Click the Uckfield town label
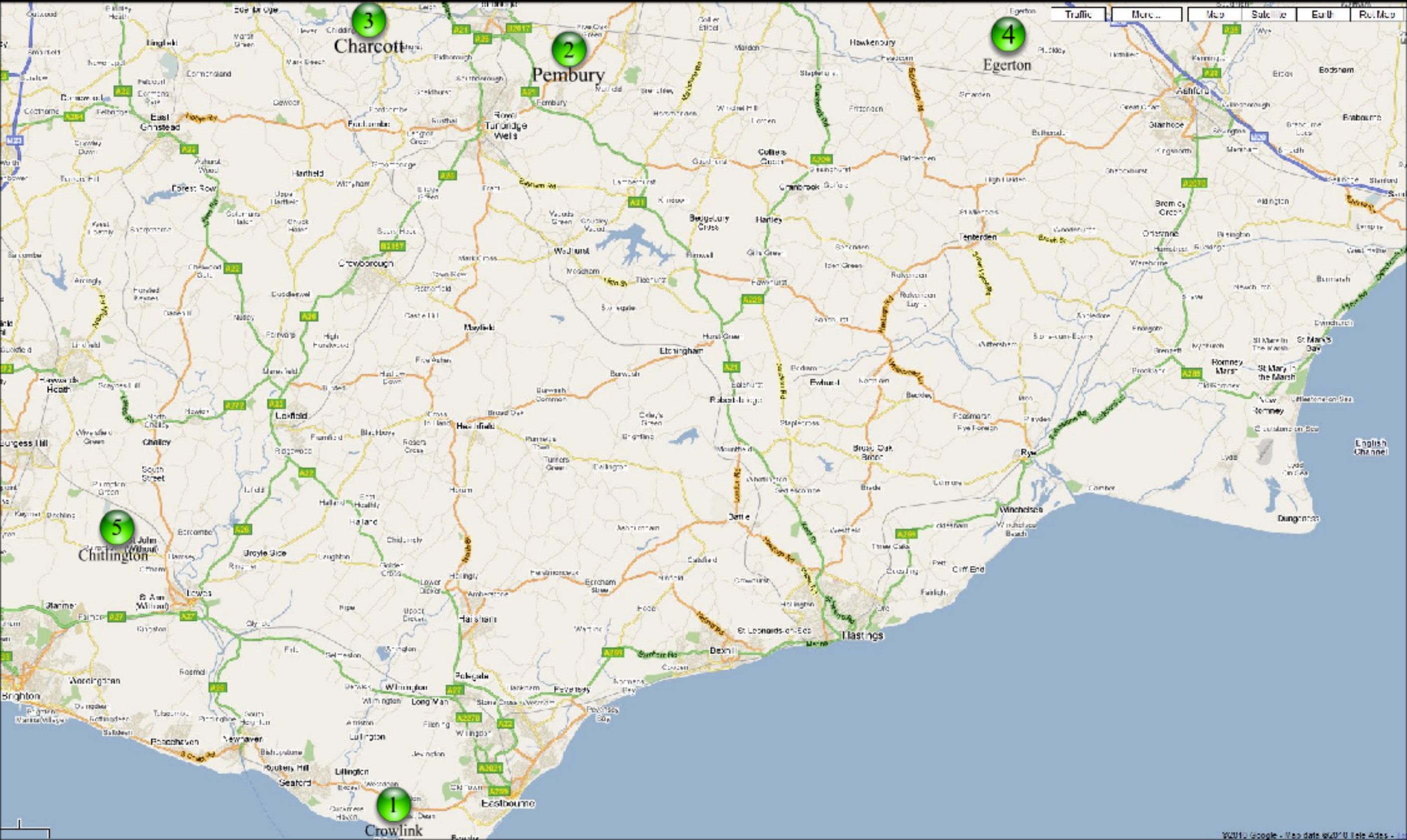 pyautogui.click(x=291, y=416)
